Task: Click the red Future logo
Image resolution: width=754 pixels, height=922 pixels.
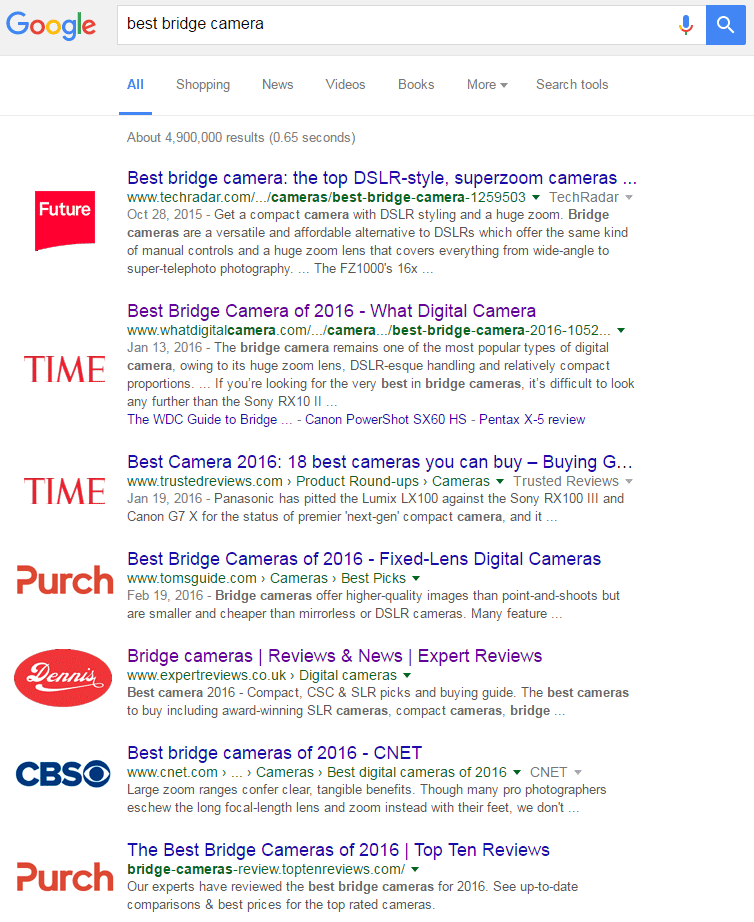Action: point(65,220)
